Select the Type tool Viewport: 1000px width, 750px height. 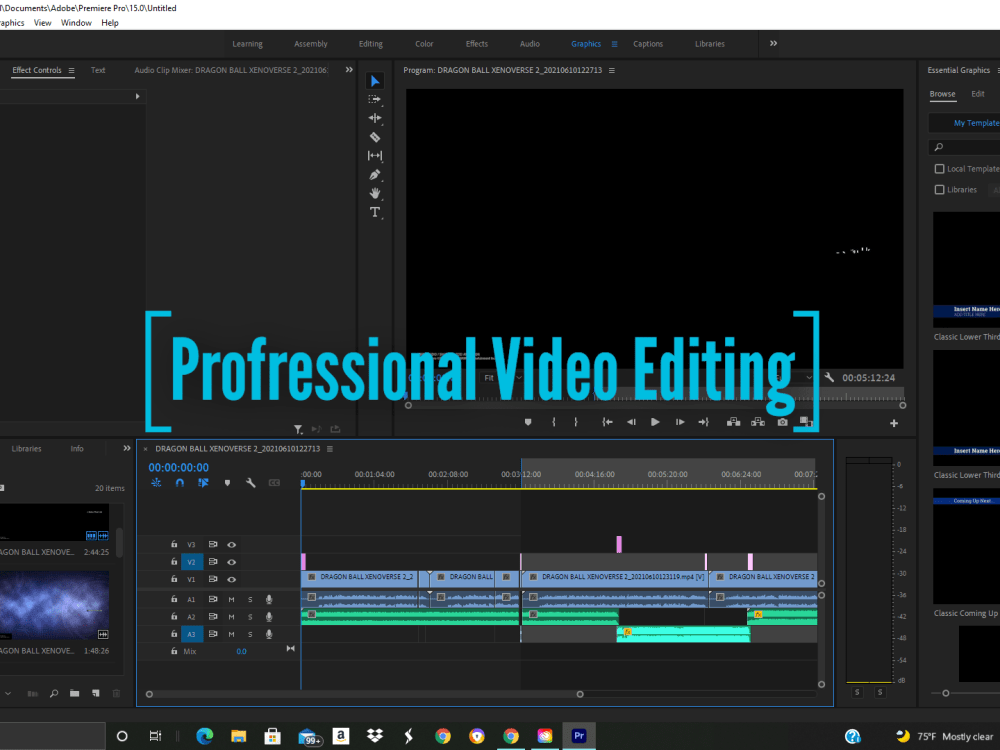374,212
